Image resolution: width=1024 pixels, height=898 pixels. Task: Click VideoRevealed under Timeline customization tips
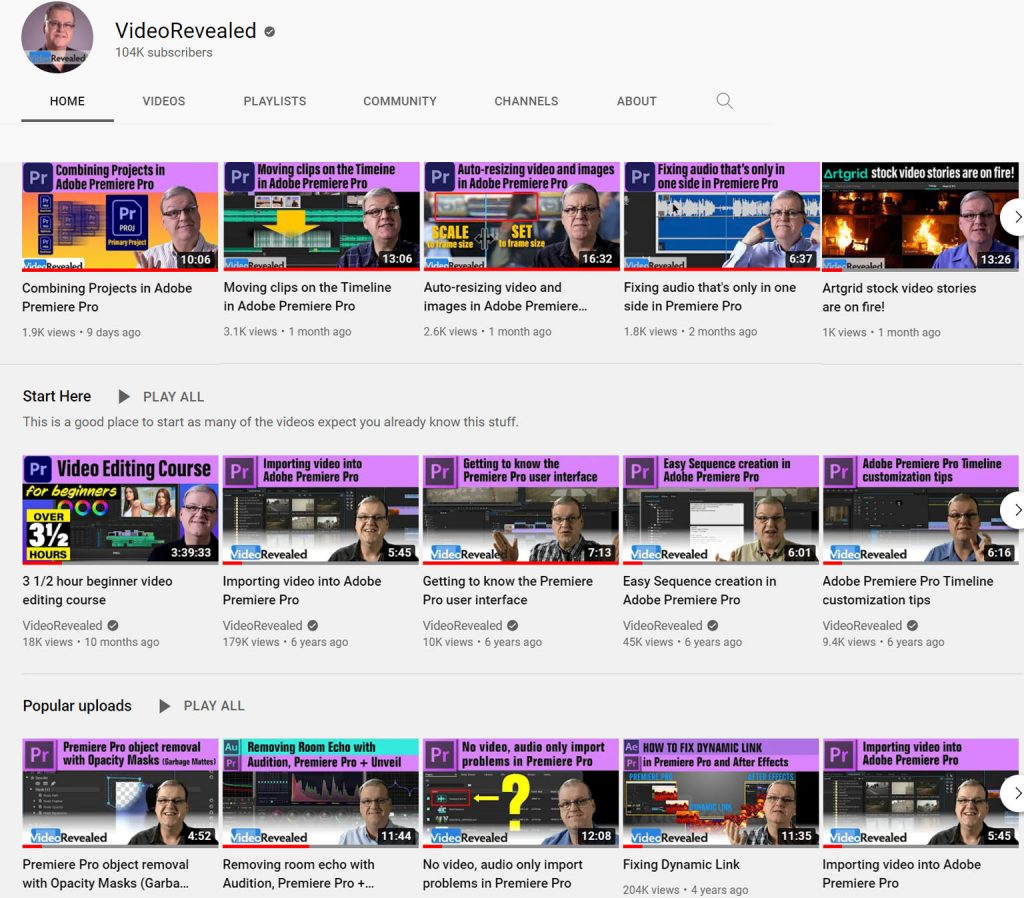click(x=862, y=626)
